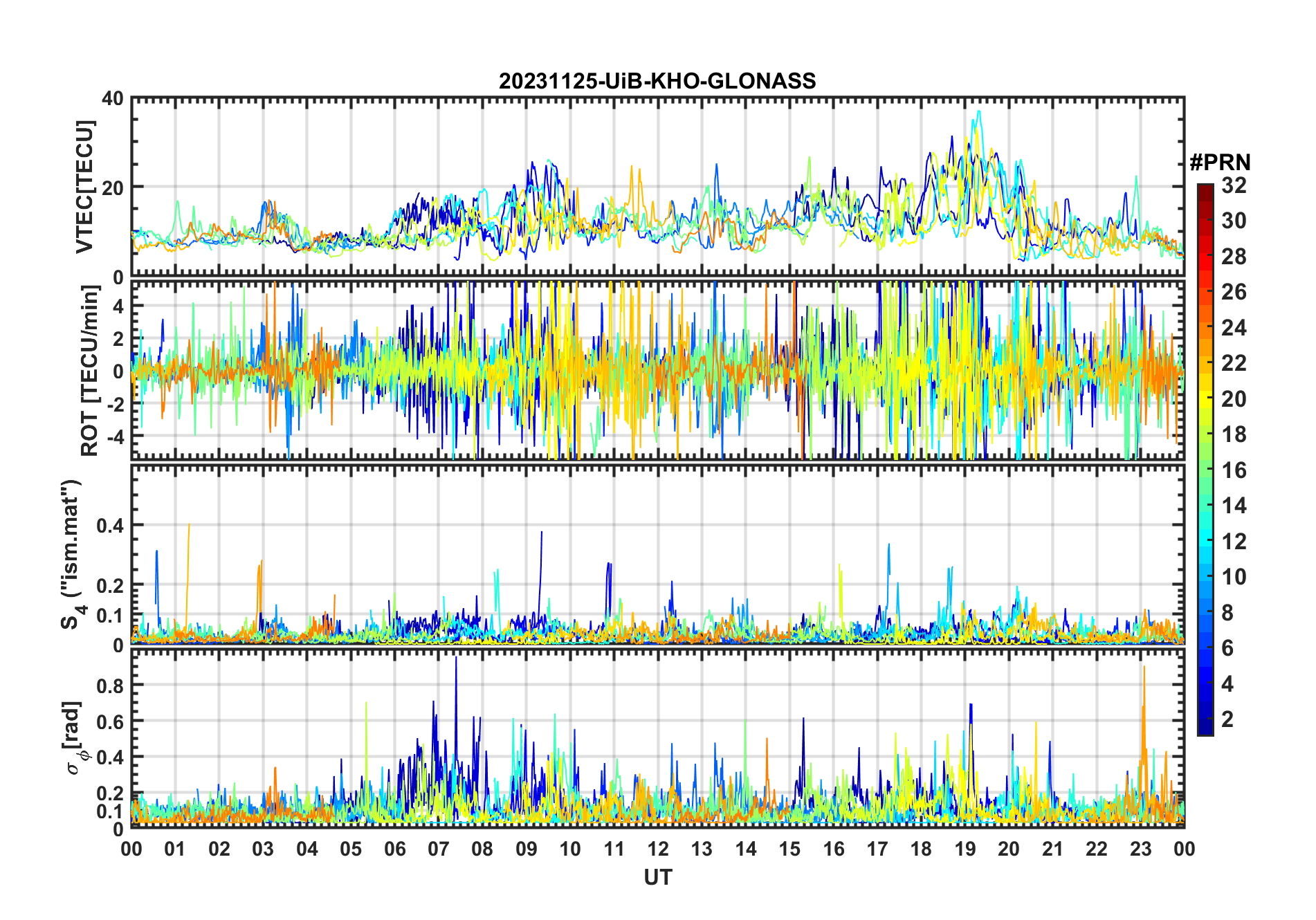Click the ROT [TECU/min] y-axis label
1316x920 pixels.
[x=90, y=370]
